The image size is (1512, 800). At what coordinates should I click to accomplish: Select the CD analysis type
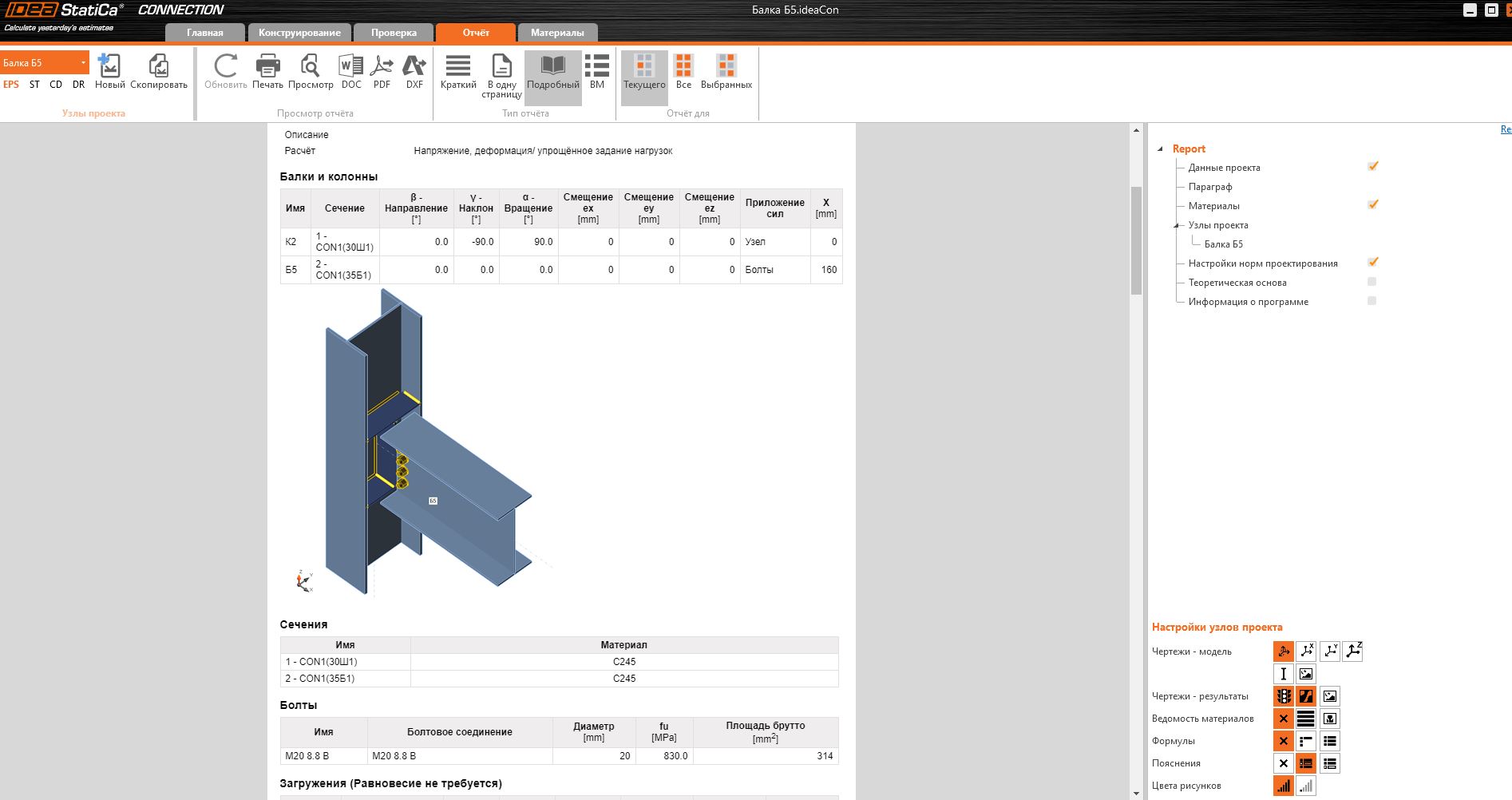pos(56,85)
